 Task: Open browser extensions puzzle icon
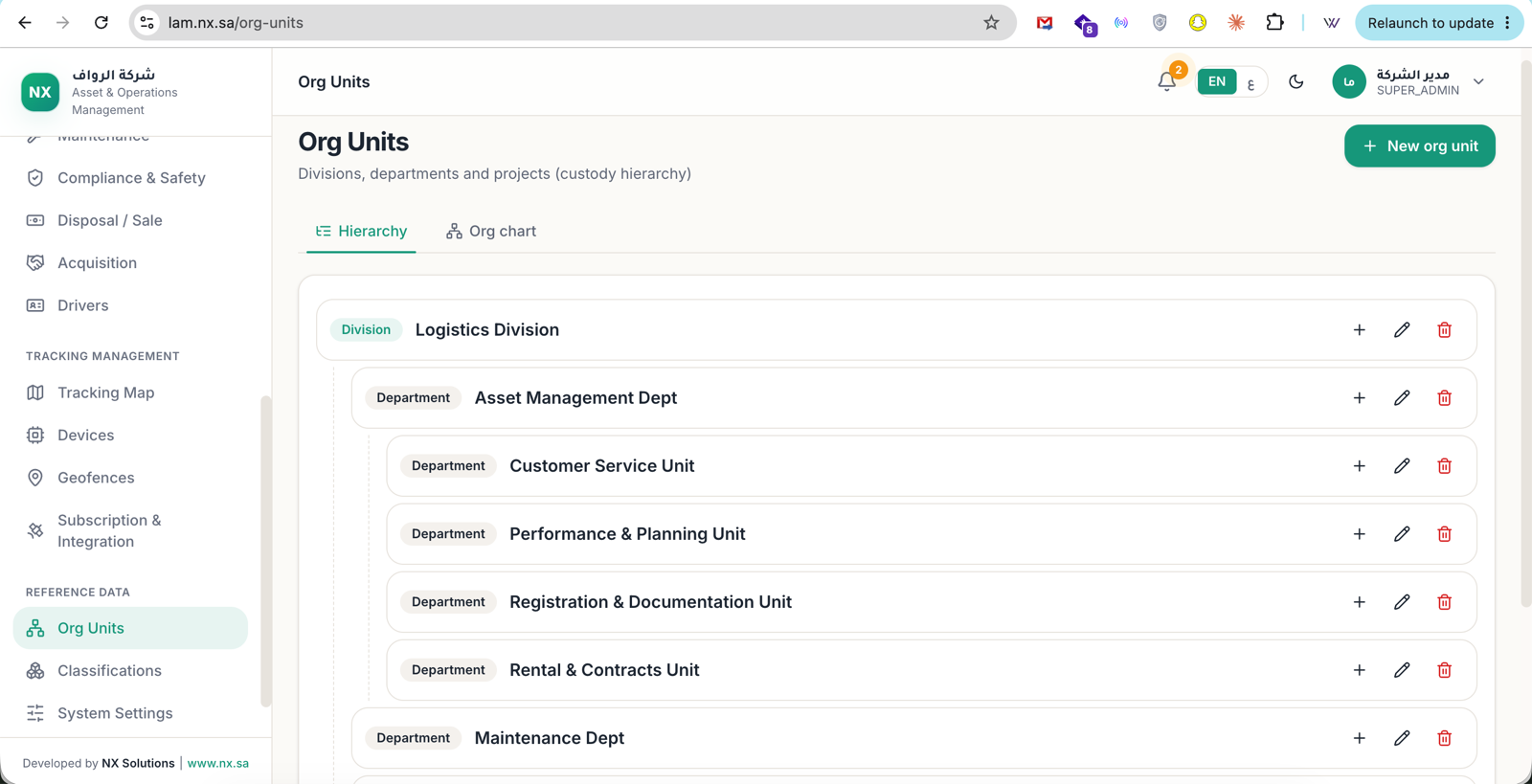pos(1274,22)
